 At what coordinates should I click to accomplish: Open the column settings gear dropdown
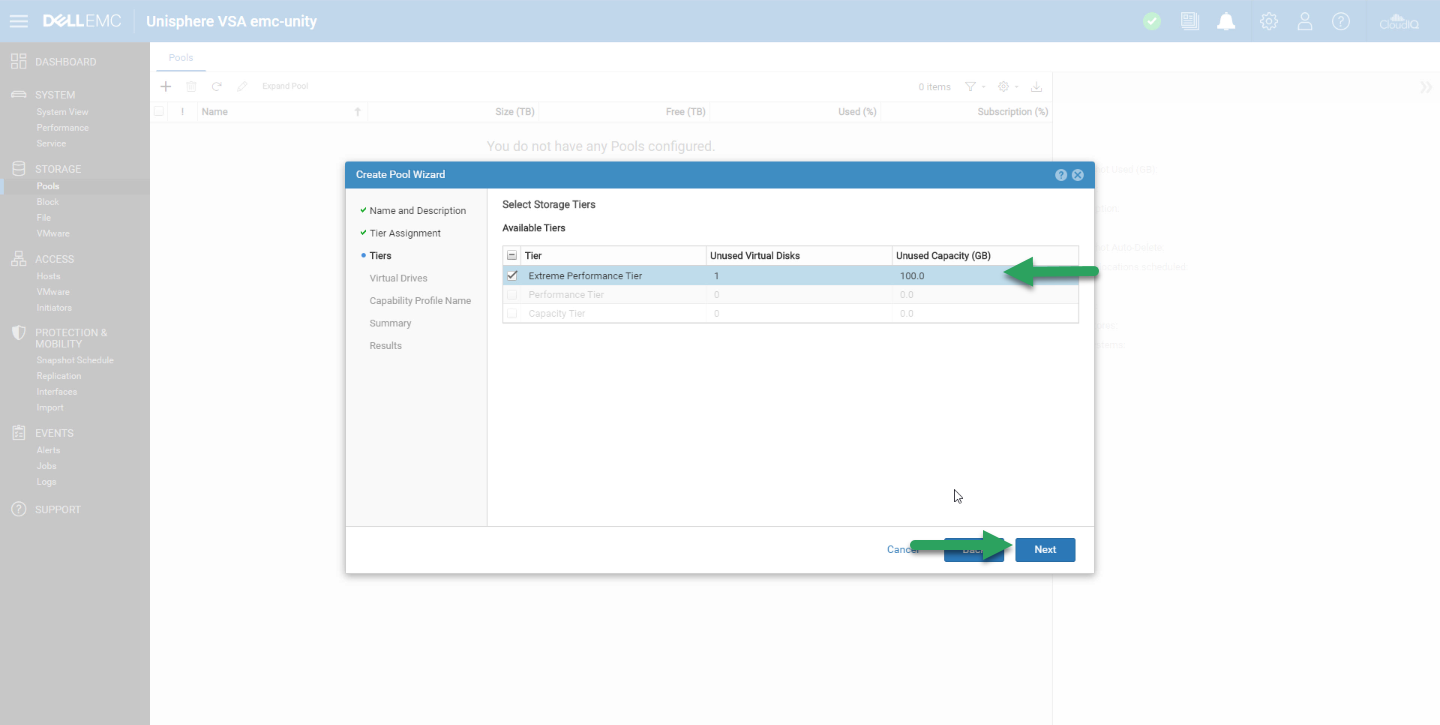click(x=1009, y=87)
